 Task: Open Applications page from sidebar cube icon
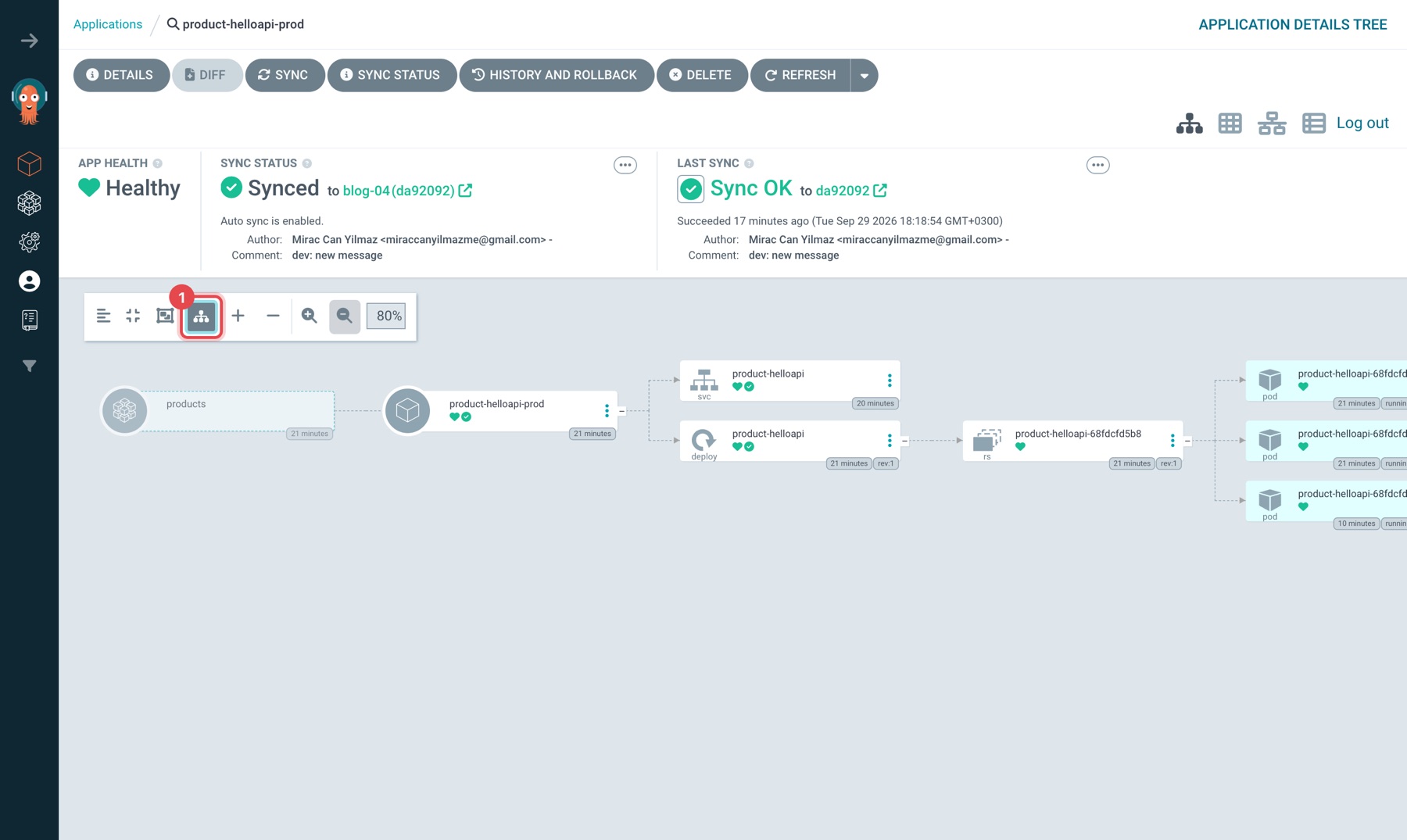(x=30, y=164)
